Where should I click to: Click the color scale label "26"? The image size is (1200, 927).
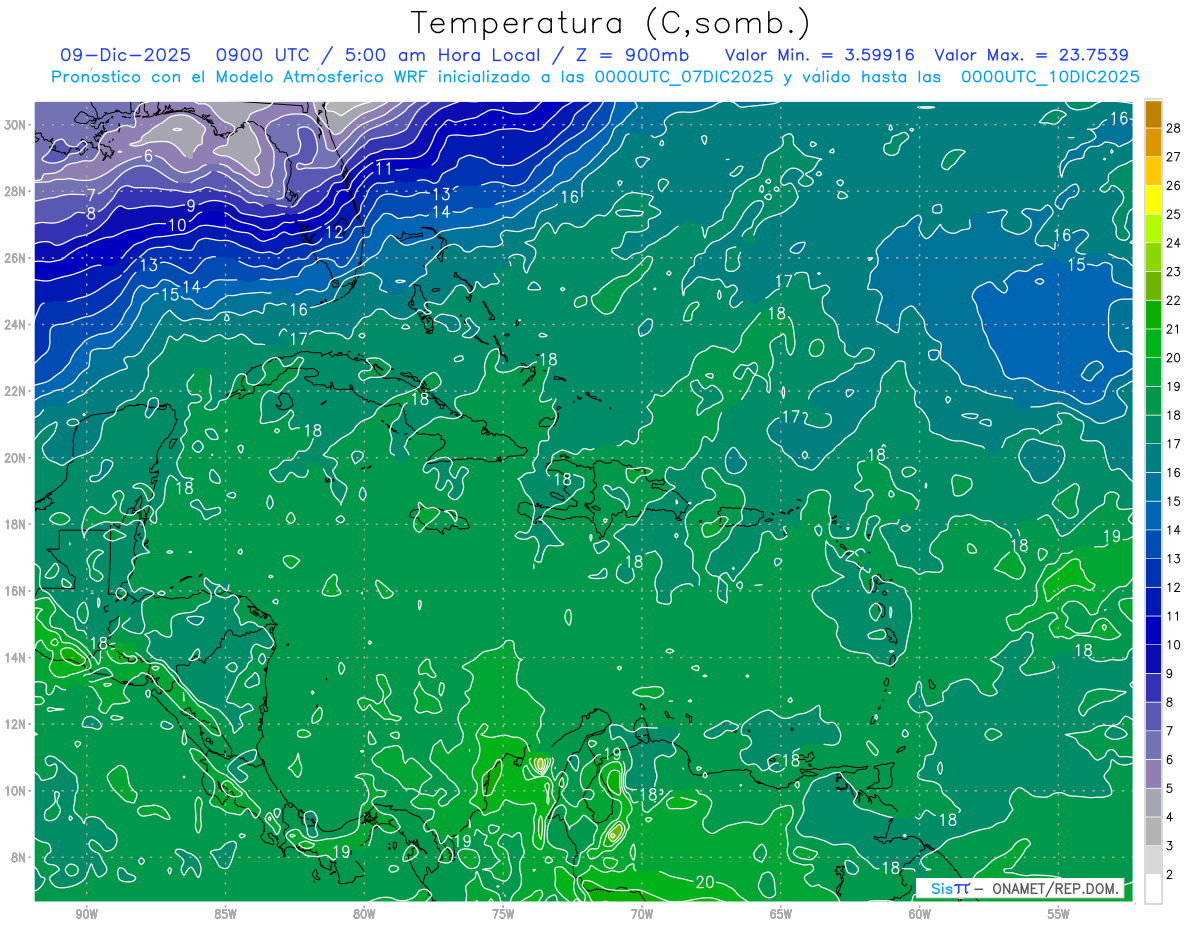click(1173, 186)
